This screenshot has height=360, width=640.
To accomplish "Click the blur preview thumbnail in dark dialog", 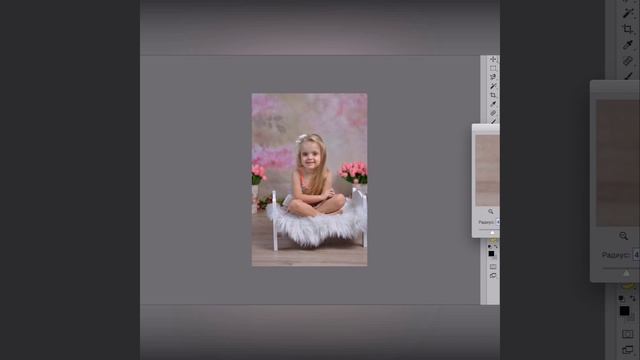I will 618,163.
